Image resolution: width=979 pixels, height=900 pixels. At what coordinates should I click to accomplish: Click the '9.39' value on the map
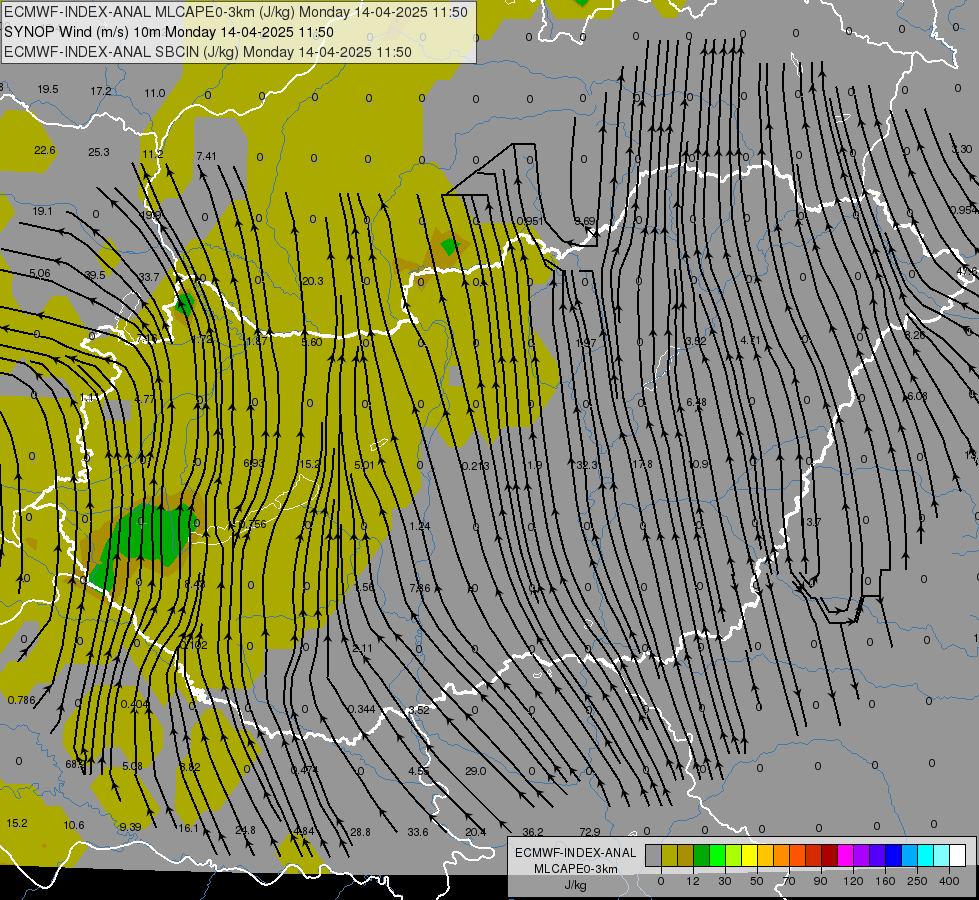coord(130,826)
